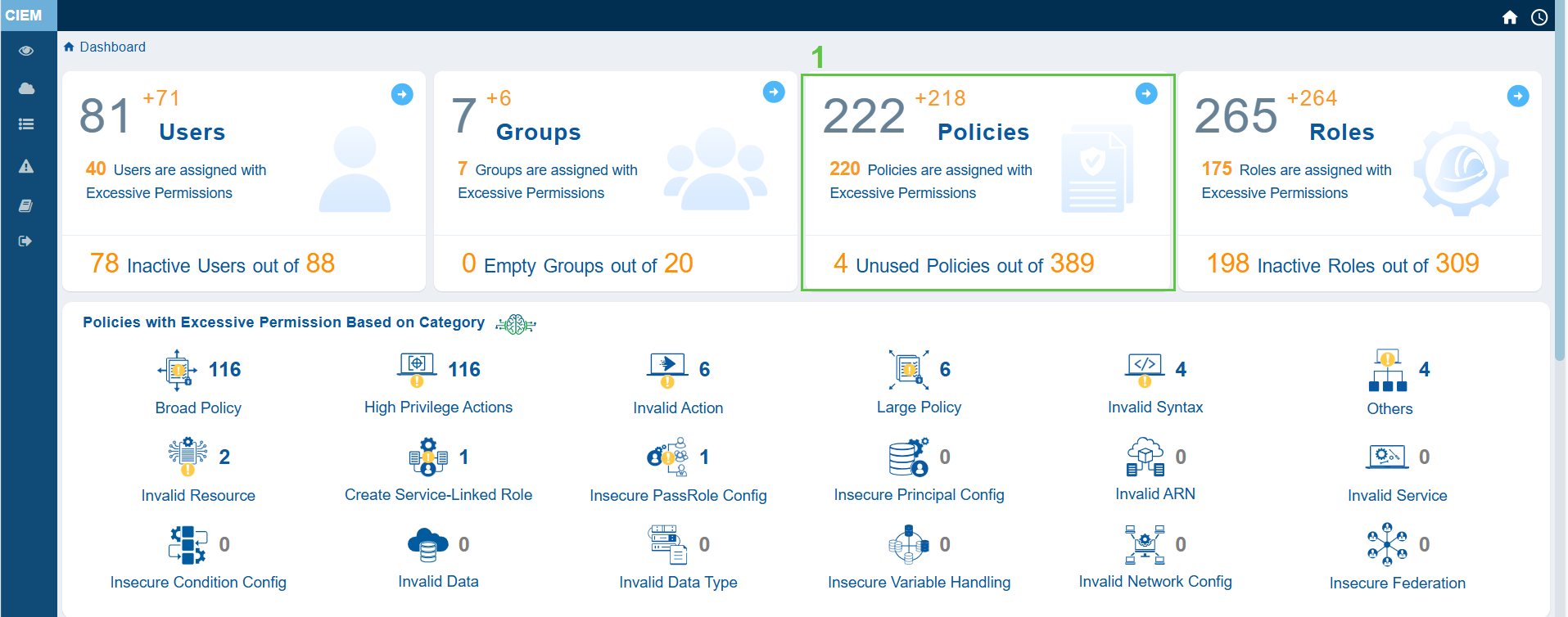Screen dimensions: 1568x617
Task: Open High Privilege Actions category
Action: tap(438, 407)
